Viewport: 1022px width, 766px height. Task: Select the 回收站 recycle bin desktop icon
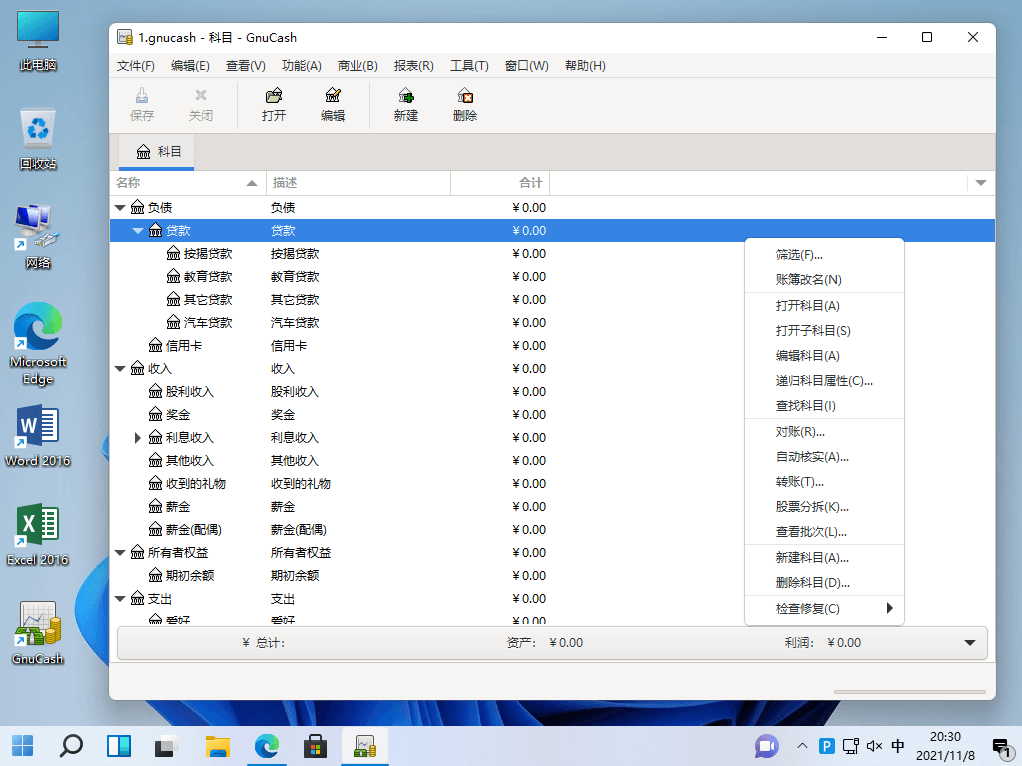click(x=38, y=140)
